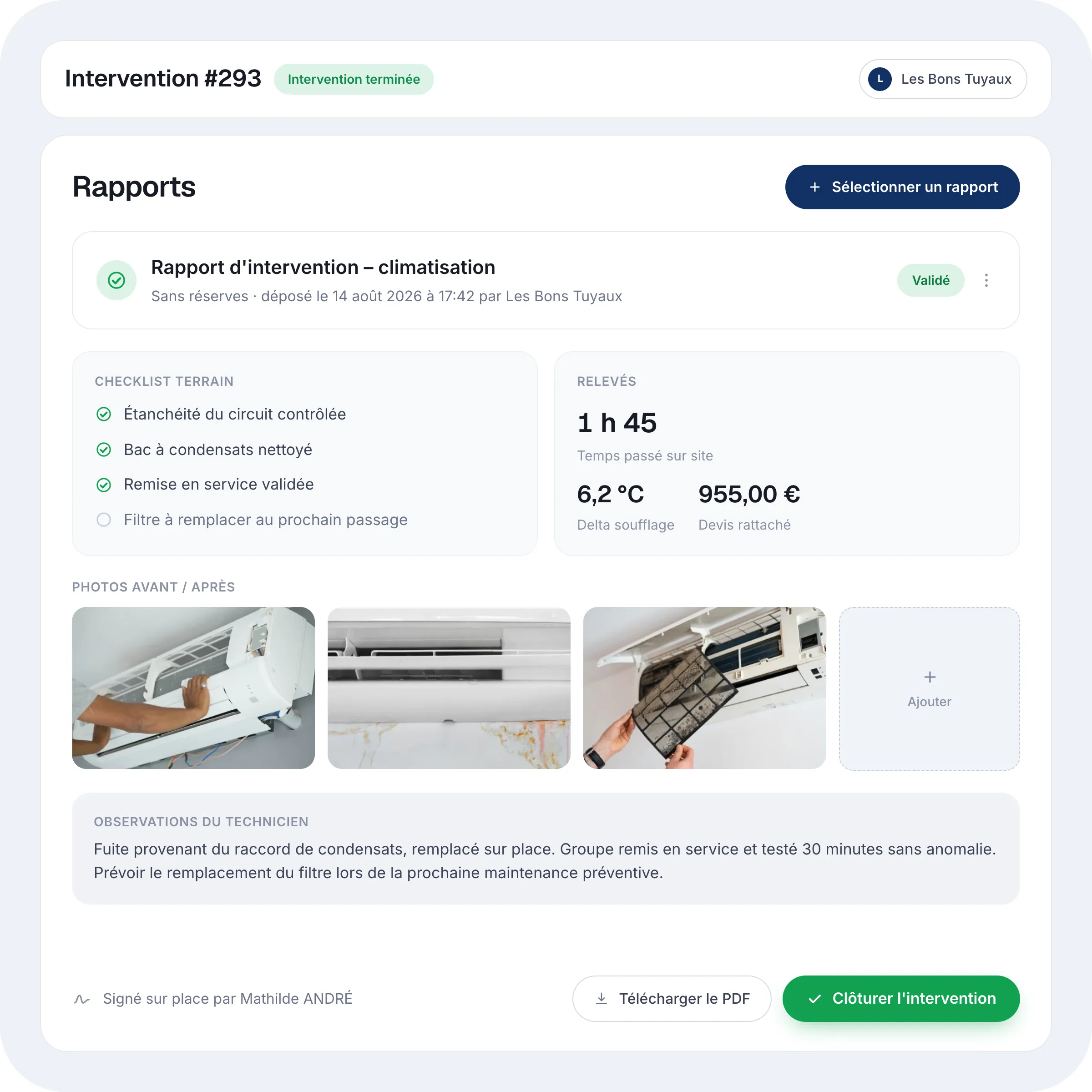The image size is (1092, 1092).
Task: Open the report's three-dot options menu
Action: click(986, 280)
